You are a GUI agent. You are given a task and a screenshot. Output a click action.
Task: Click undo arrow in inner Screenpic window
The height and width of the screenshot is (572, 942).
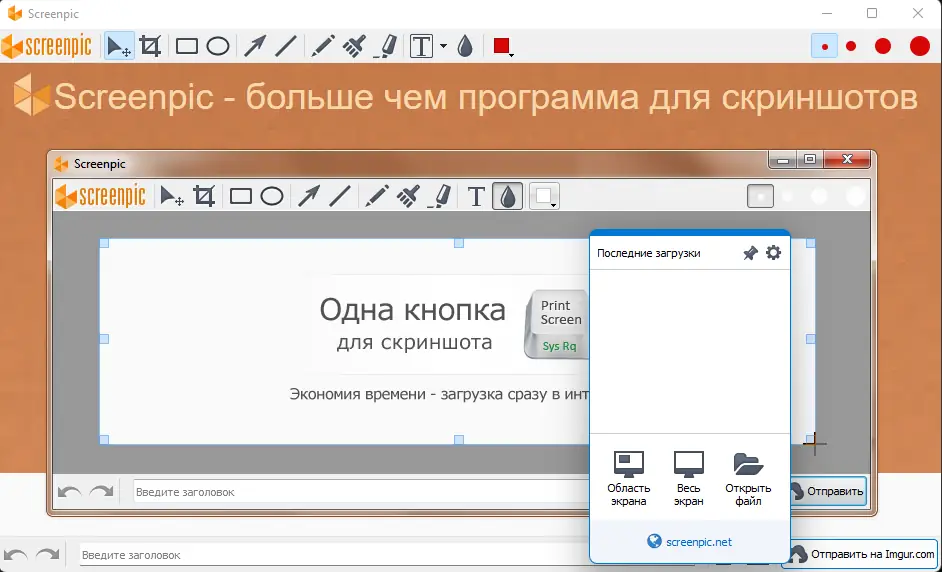[x=70, y=491]
